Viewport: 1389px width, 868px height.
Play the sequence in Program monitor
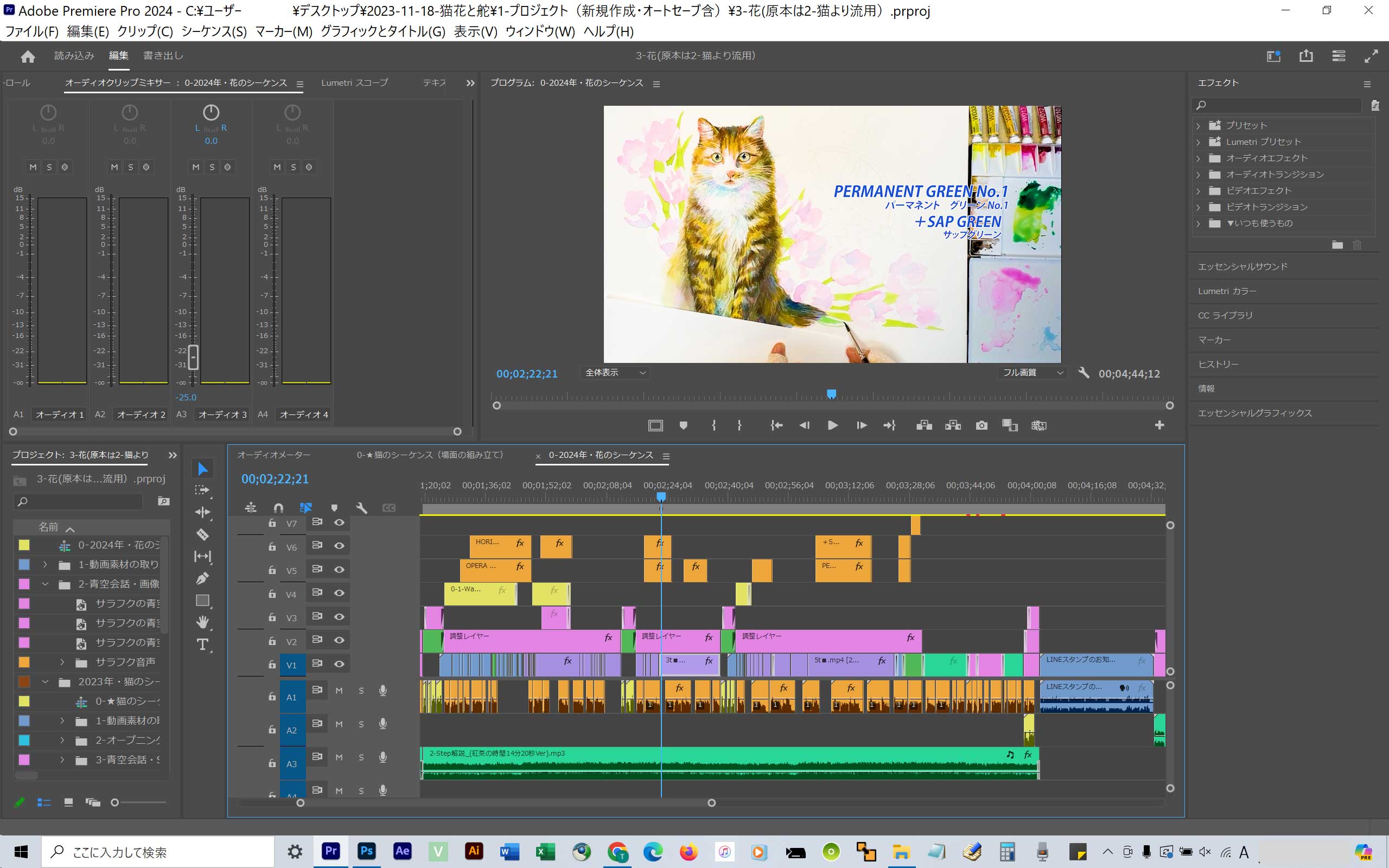pyautogui.click(x=832, y=425)
